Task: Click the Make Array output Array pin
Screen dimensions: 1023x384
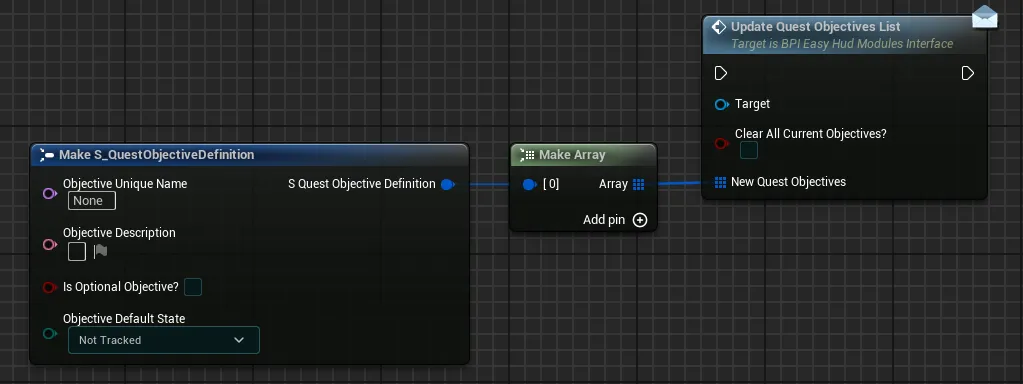Action: (639, 185)
